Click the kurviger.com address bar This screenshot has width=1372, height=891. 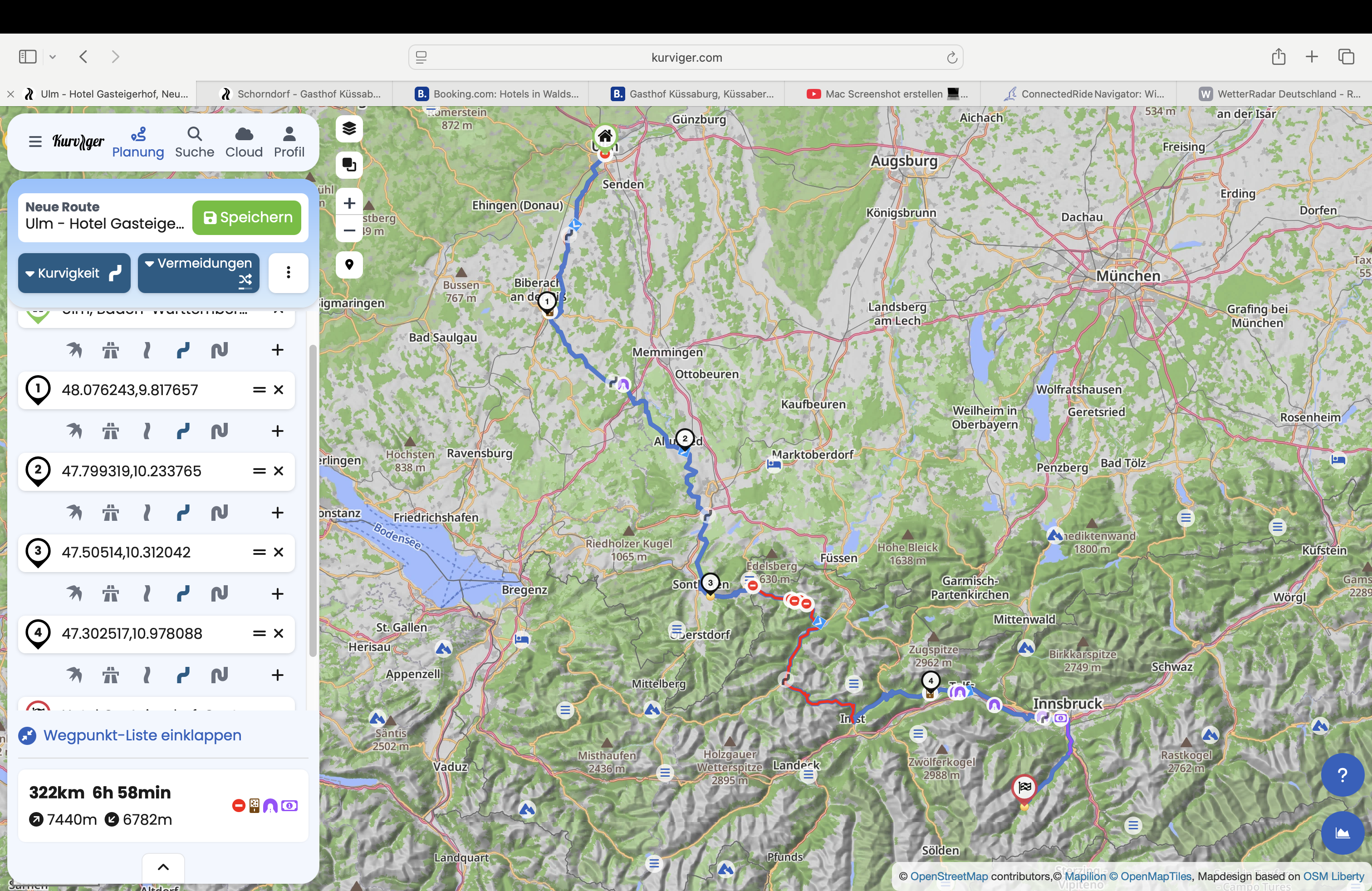(686, 57)
